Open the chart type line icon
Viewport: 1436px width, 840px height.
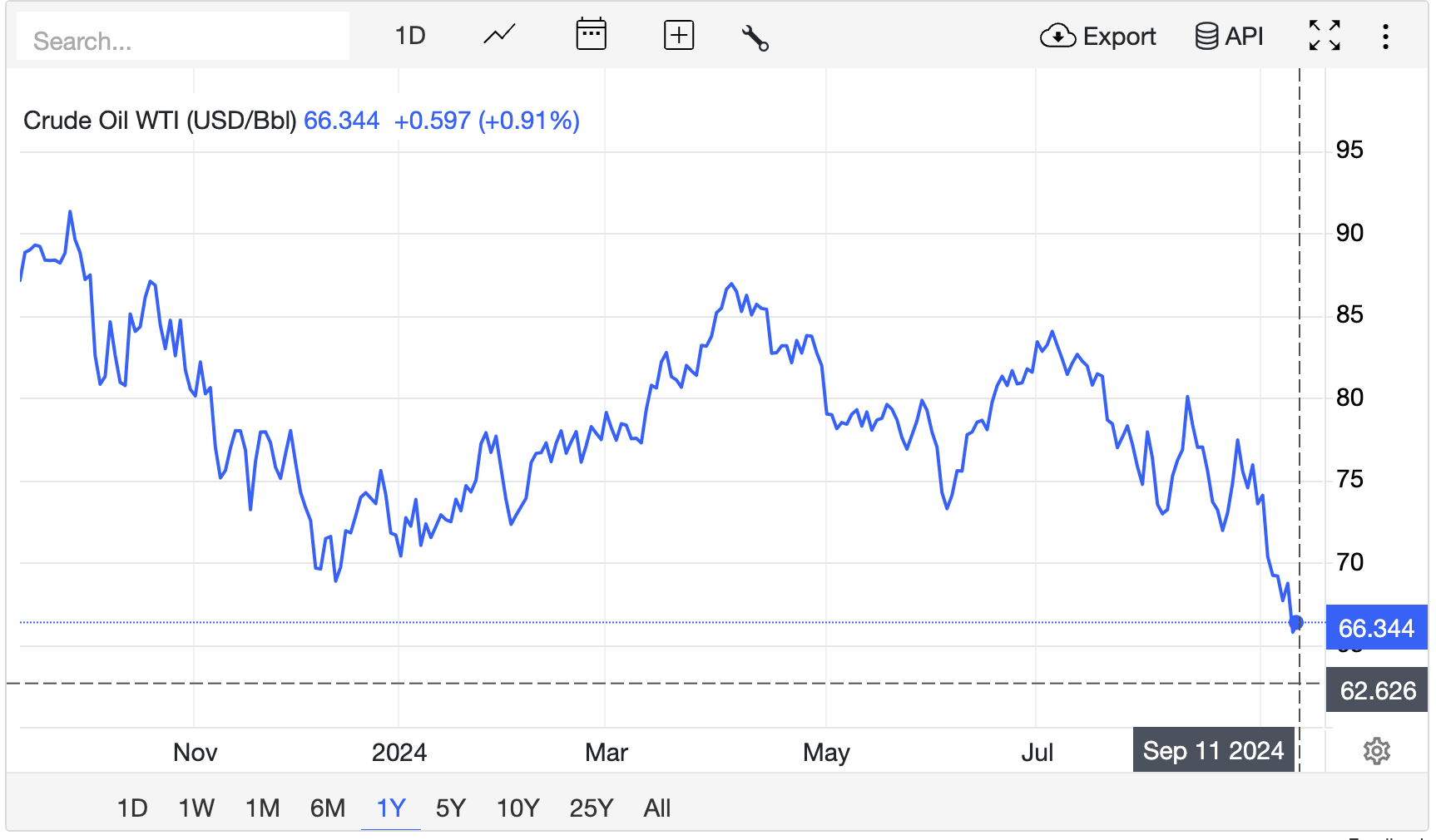click(499, 36)
